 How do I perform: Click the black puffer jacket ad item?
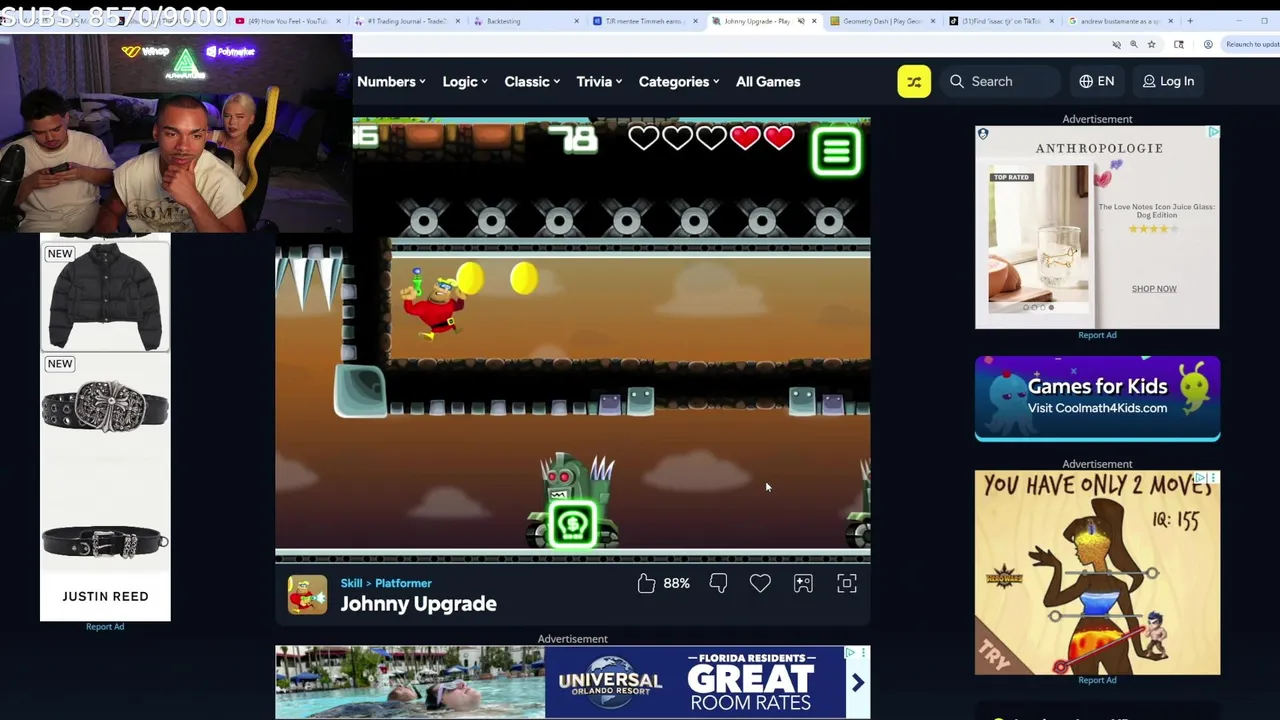(x=105, y=296)
